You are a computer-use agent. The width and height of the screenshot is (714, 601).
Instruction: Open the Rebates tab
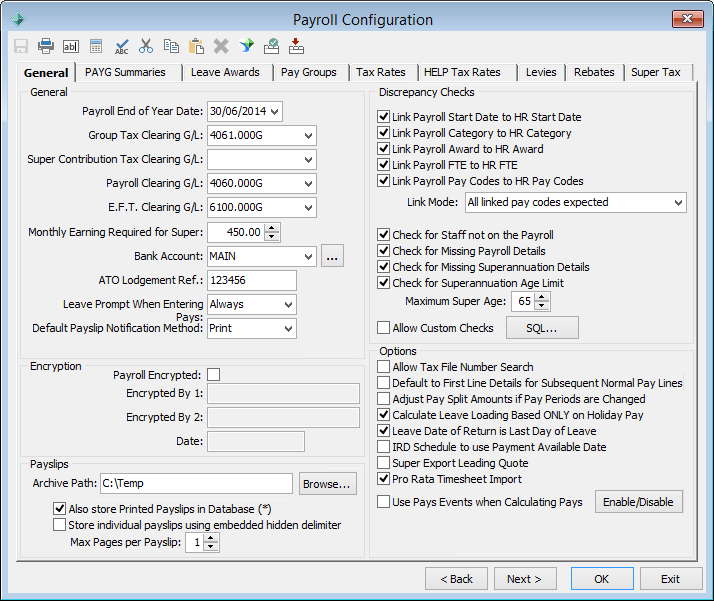[594, 72]
